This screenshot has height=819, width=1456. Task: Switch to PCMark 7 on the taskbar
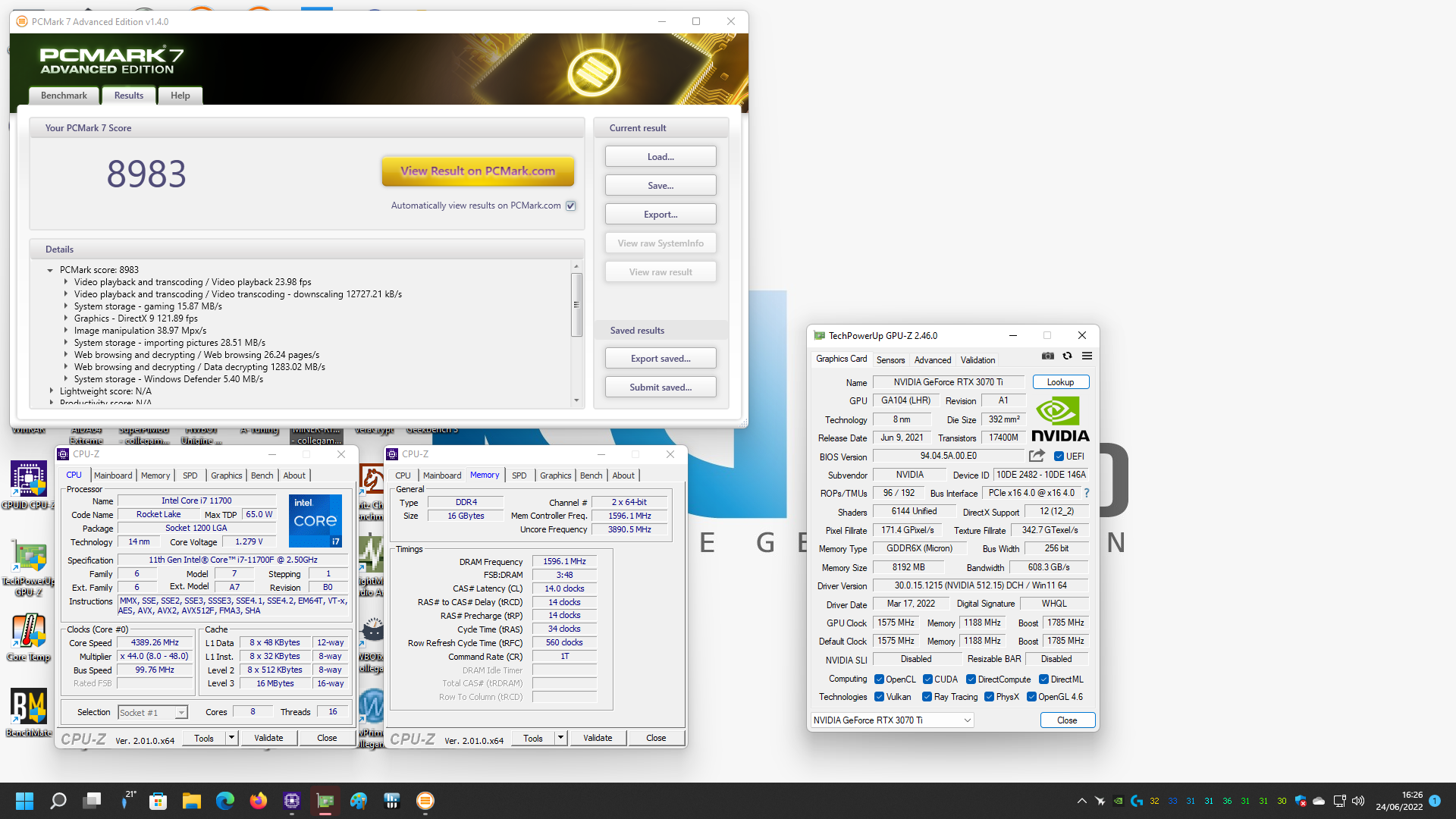click(425, 801)
